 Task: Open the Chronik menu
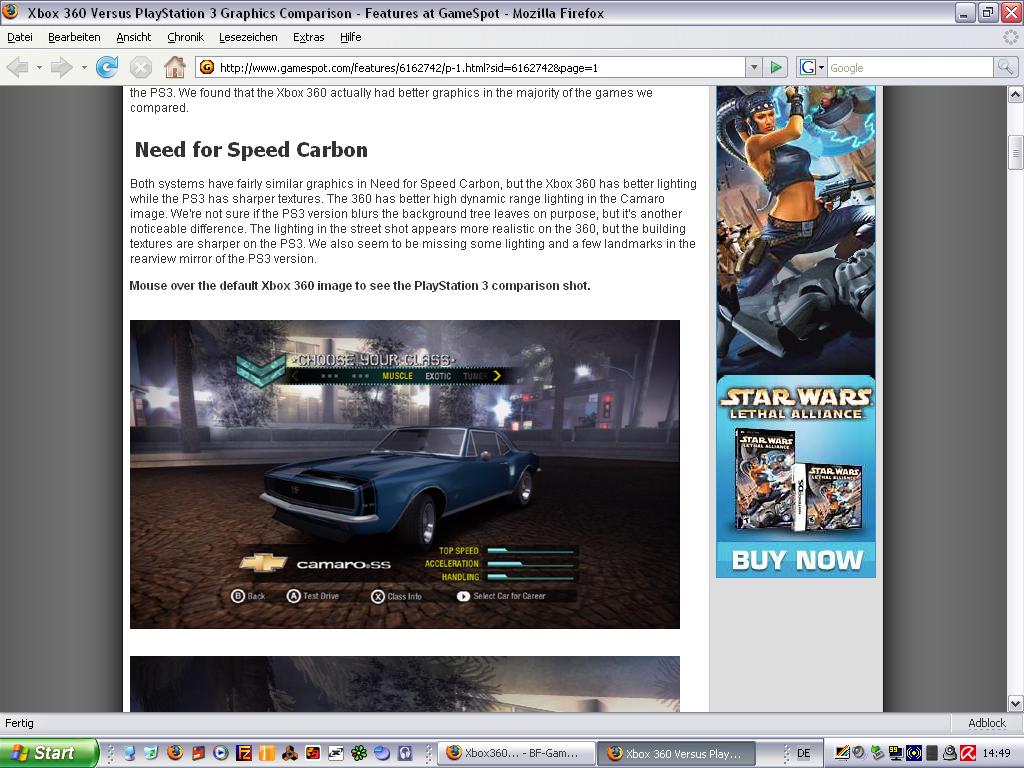[x=185, y=37]
